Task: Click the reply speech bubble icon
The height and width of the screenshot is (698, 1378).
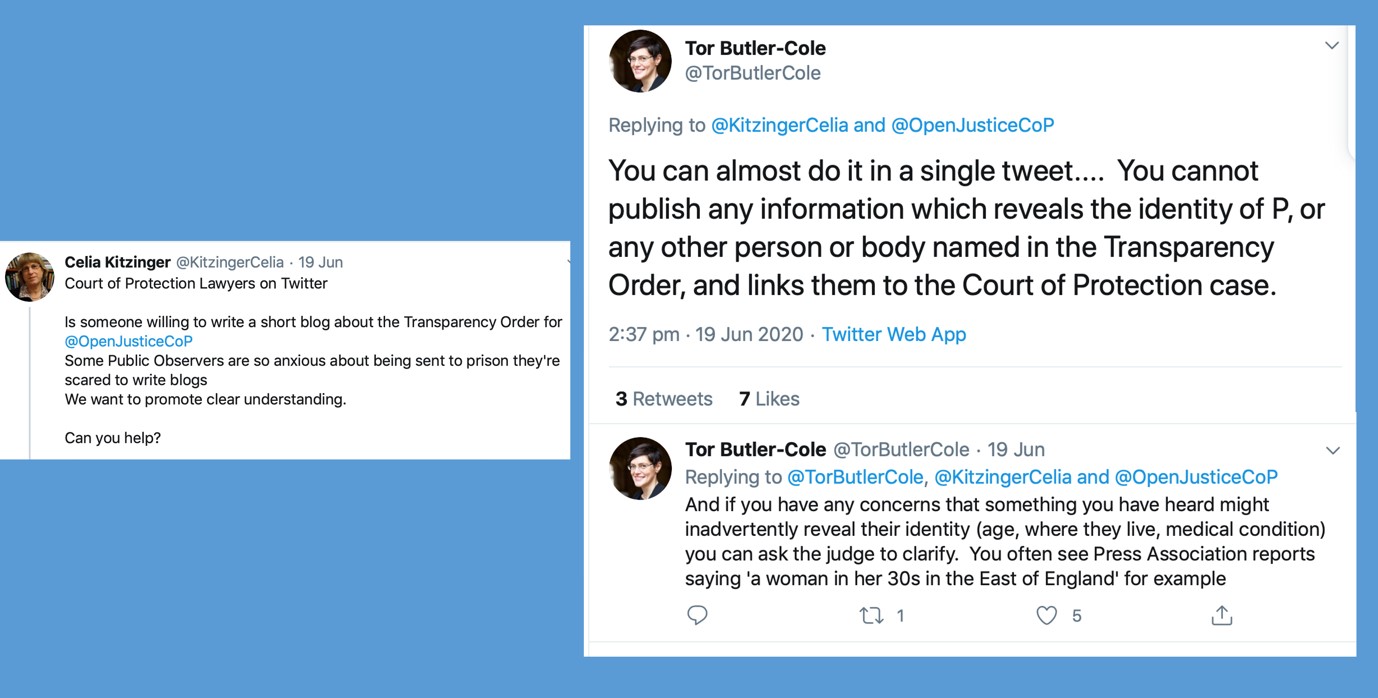Action: coord(697,615)
